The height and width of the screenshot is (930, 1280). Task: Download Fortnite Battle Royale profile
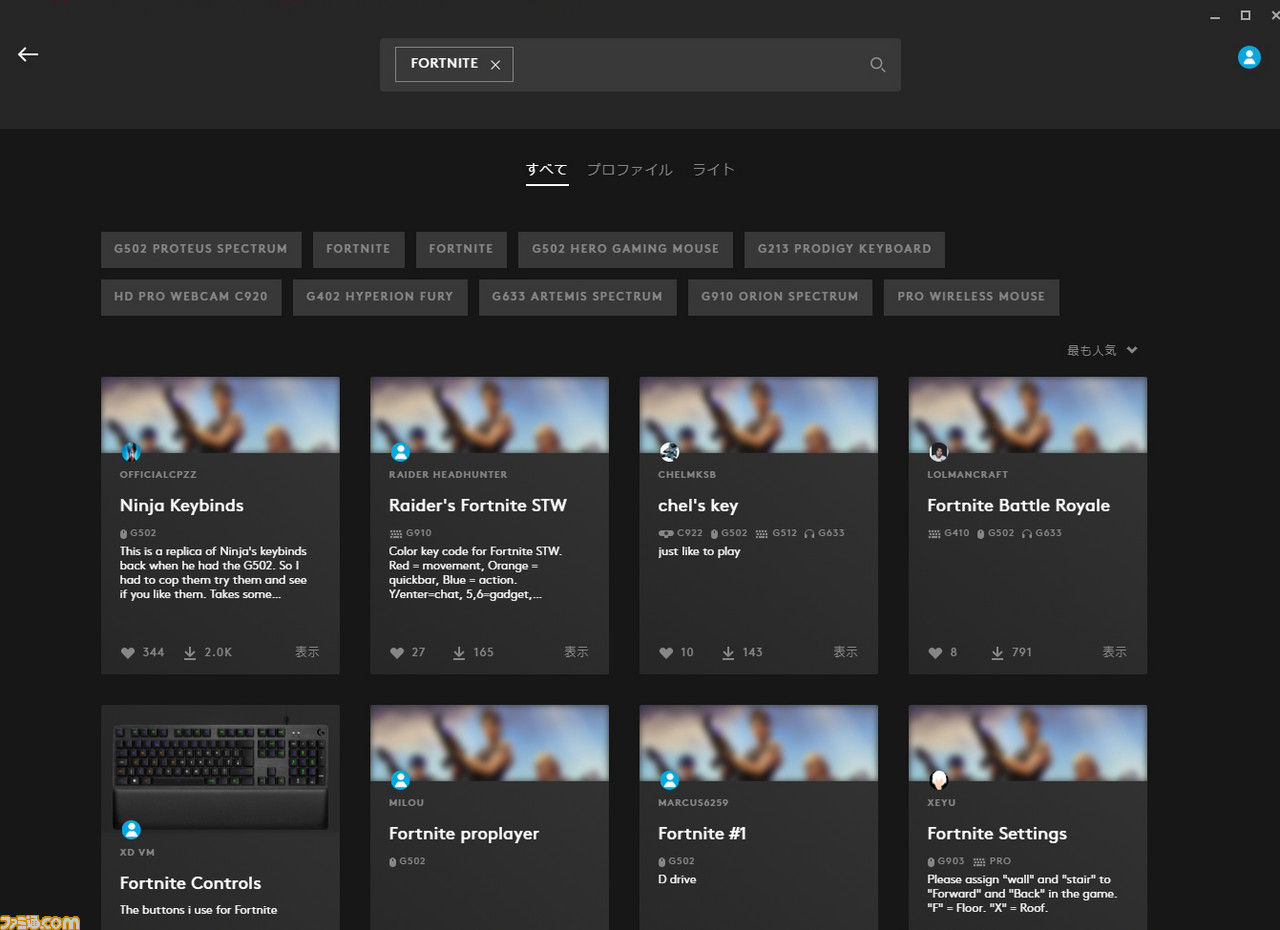pos(997,652)
